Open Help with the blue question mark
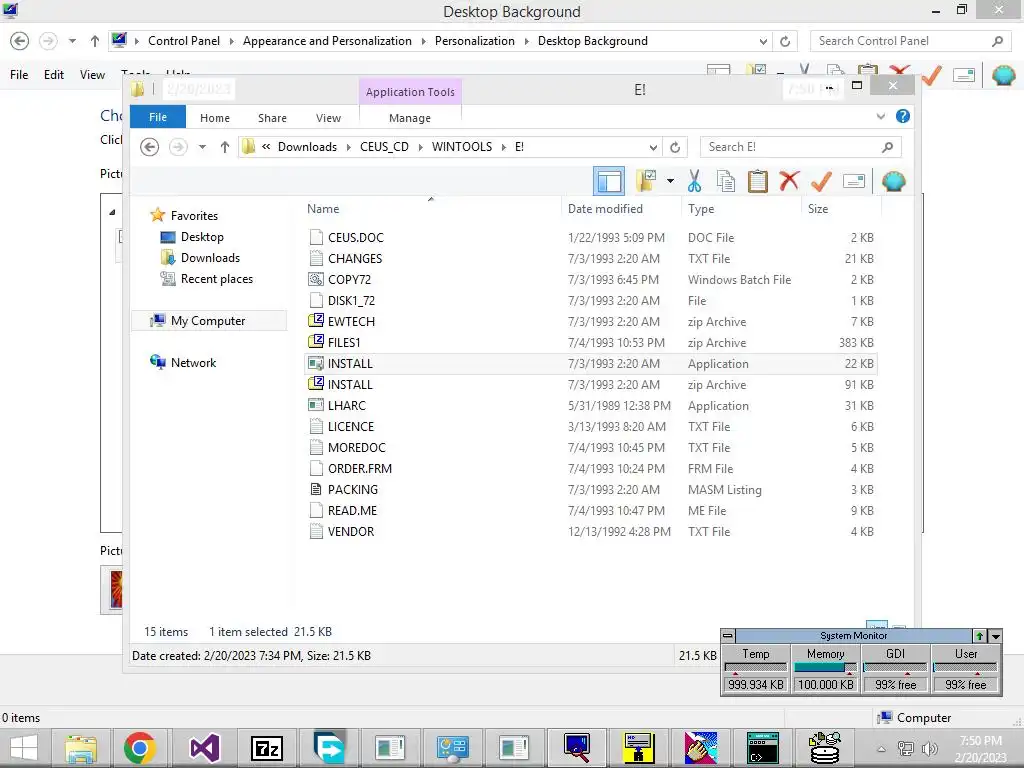The width and height of the screenshot is (1024, 768). coord(903,116)
